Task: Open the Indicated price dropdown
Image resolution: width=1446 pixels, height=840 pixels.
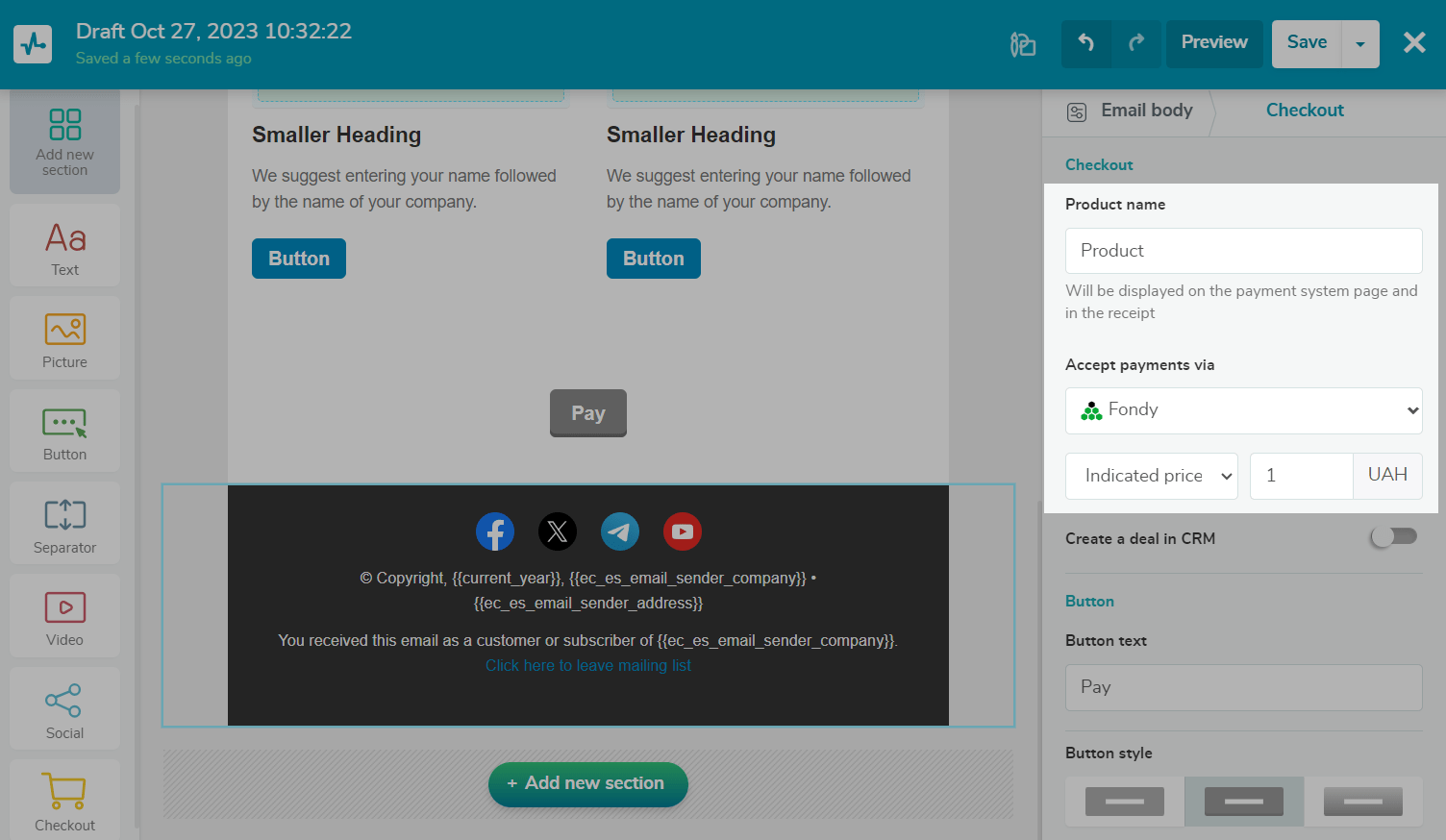Action: click(x=1152, y=476)
